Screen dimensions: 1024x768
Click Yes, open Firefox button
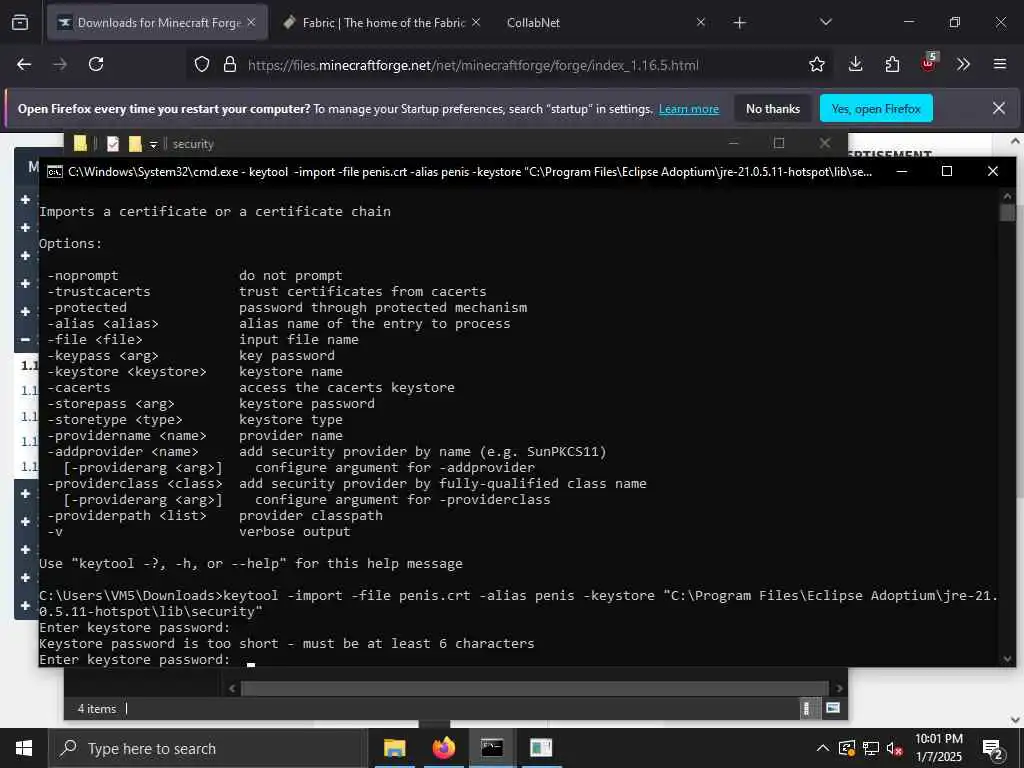876,109
